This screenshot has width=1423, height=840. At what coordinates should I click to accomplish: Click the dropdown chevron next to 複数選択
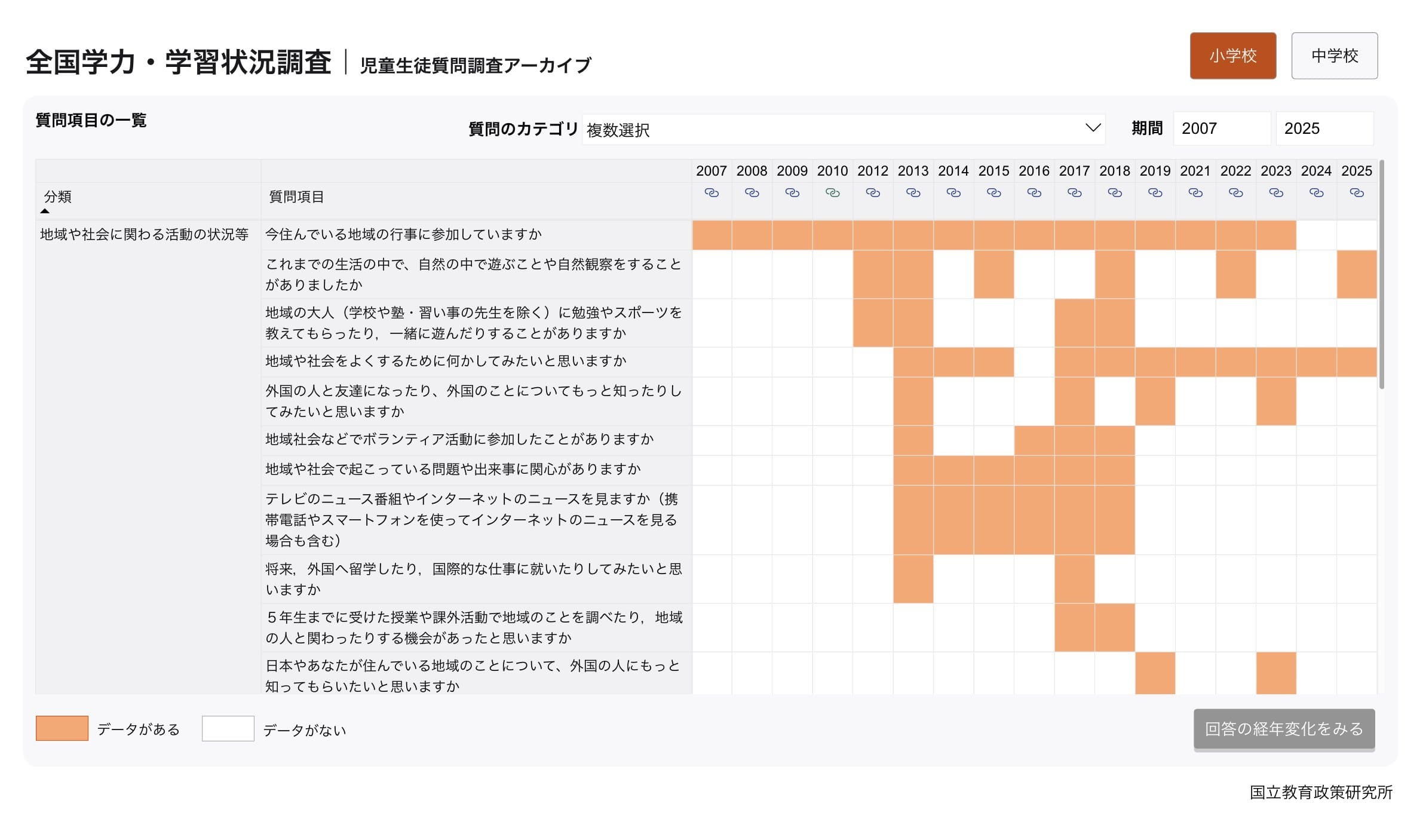click(x=1092, y=128)
